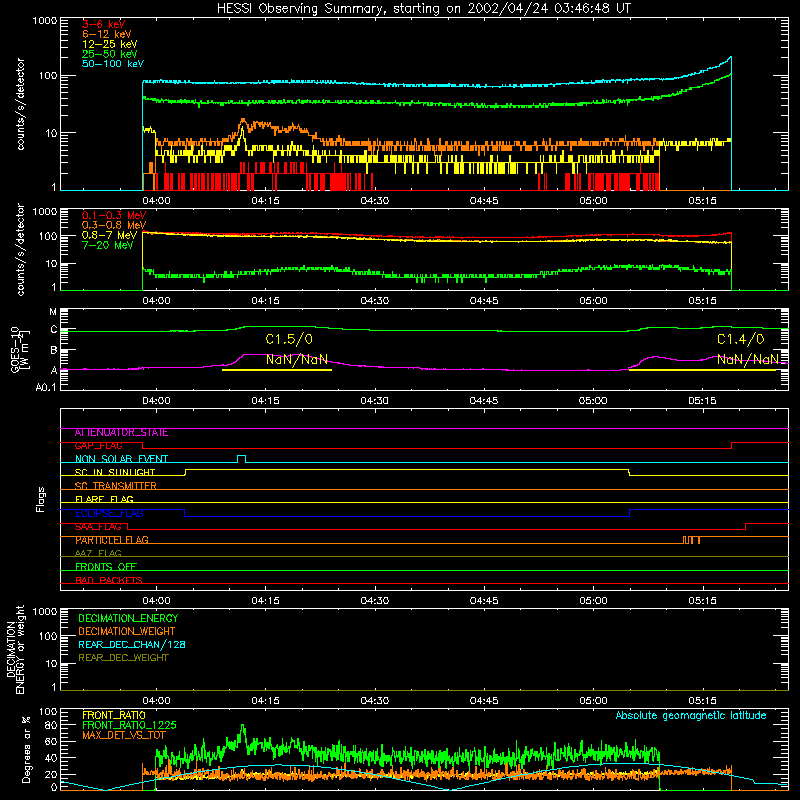This screenshot has height=800, width=800.
Task: Click the 04:15 tick under the keV panel
Action: 265,201
